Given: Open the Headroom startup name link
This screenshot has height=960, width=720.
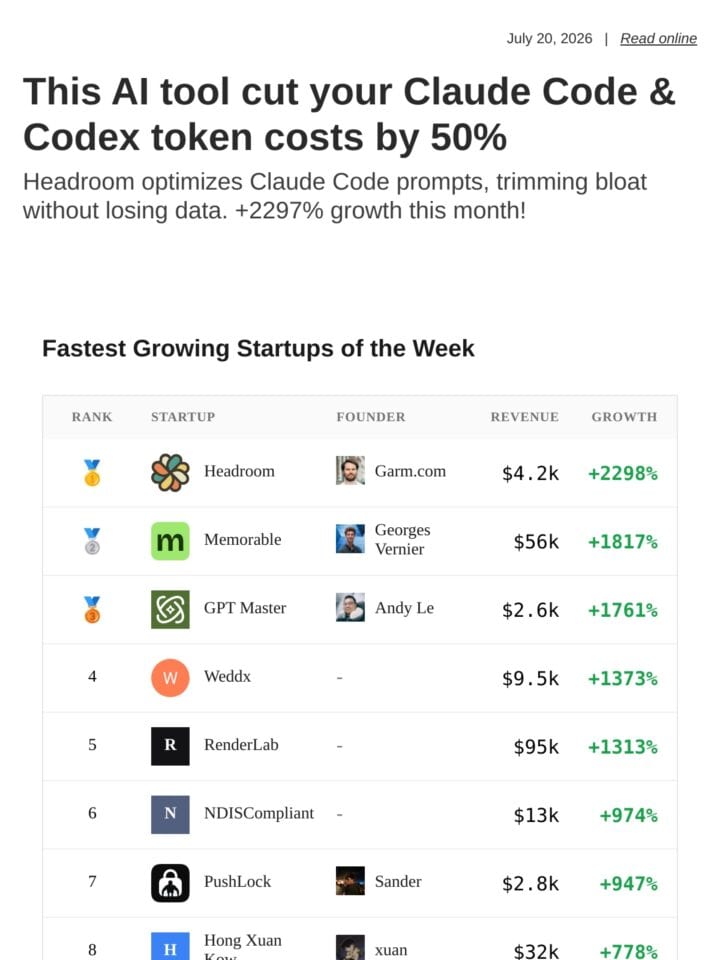Looking at the screenshot, I should pos(239,471).
